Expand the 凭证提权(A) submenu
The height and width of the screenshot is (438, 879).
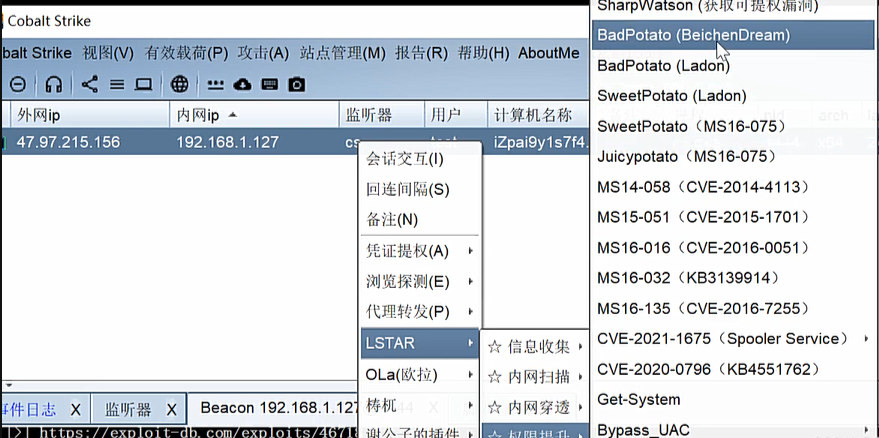pos(421,251)
